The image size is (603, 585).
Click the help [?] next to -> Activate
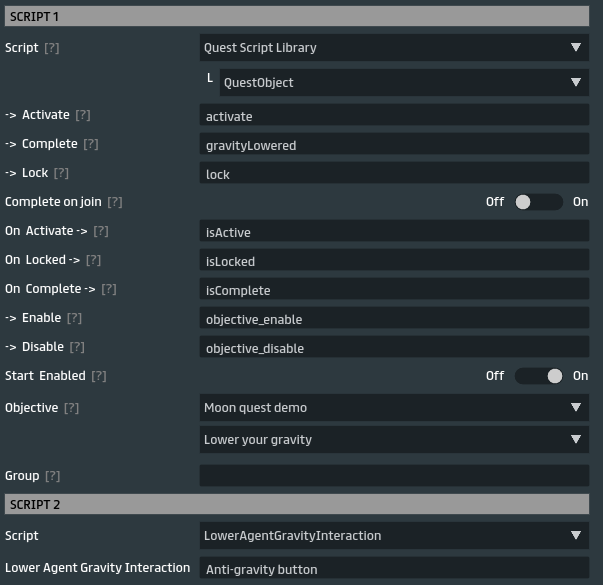83,115
